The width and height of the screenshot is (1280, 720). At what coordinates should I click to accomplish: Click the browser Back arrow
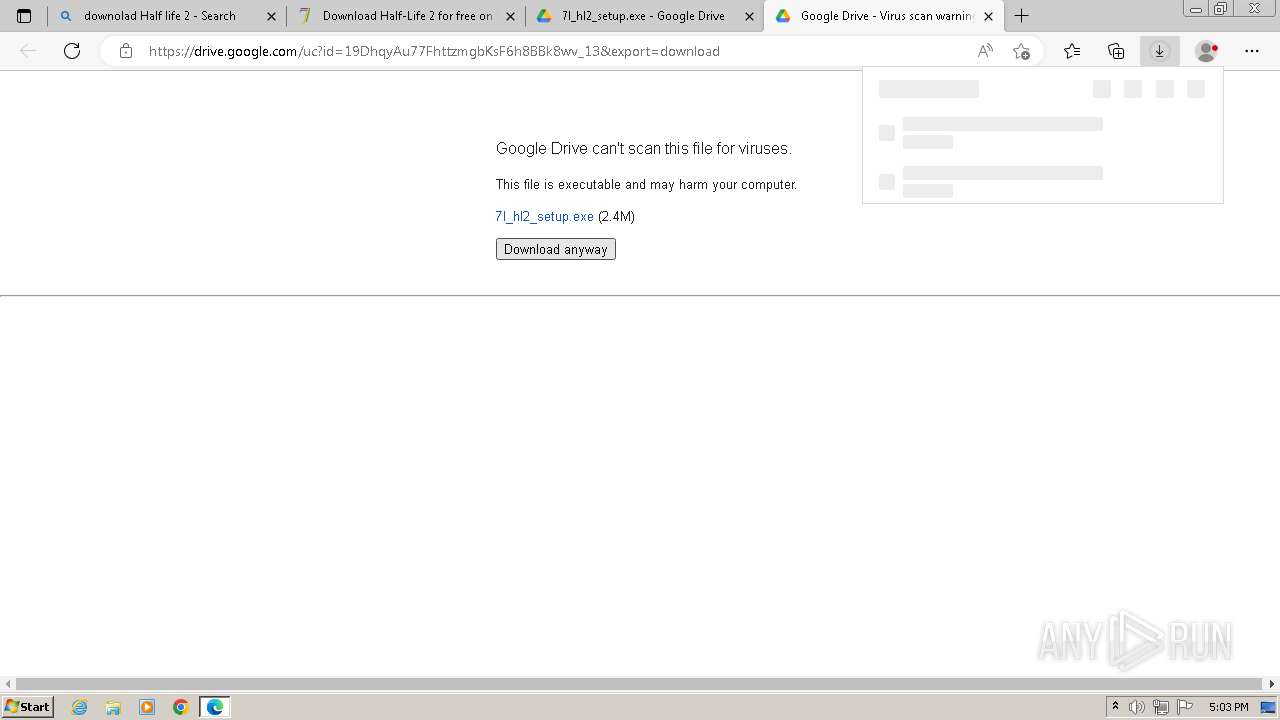coord(28,51)
